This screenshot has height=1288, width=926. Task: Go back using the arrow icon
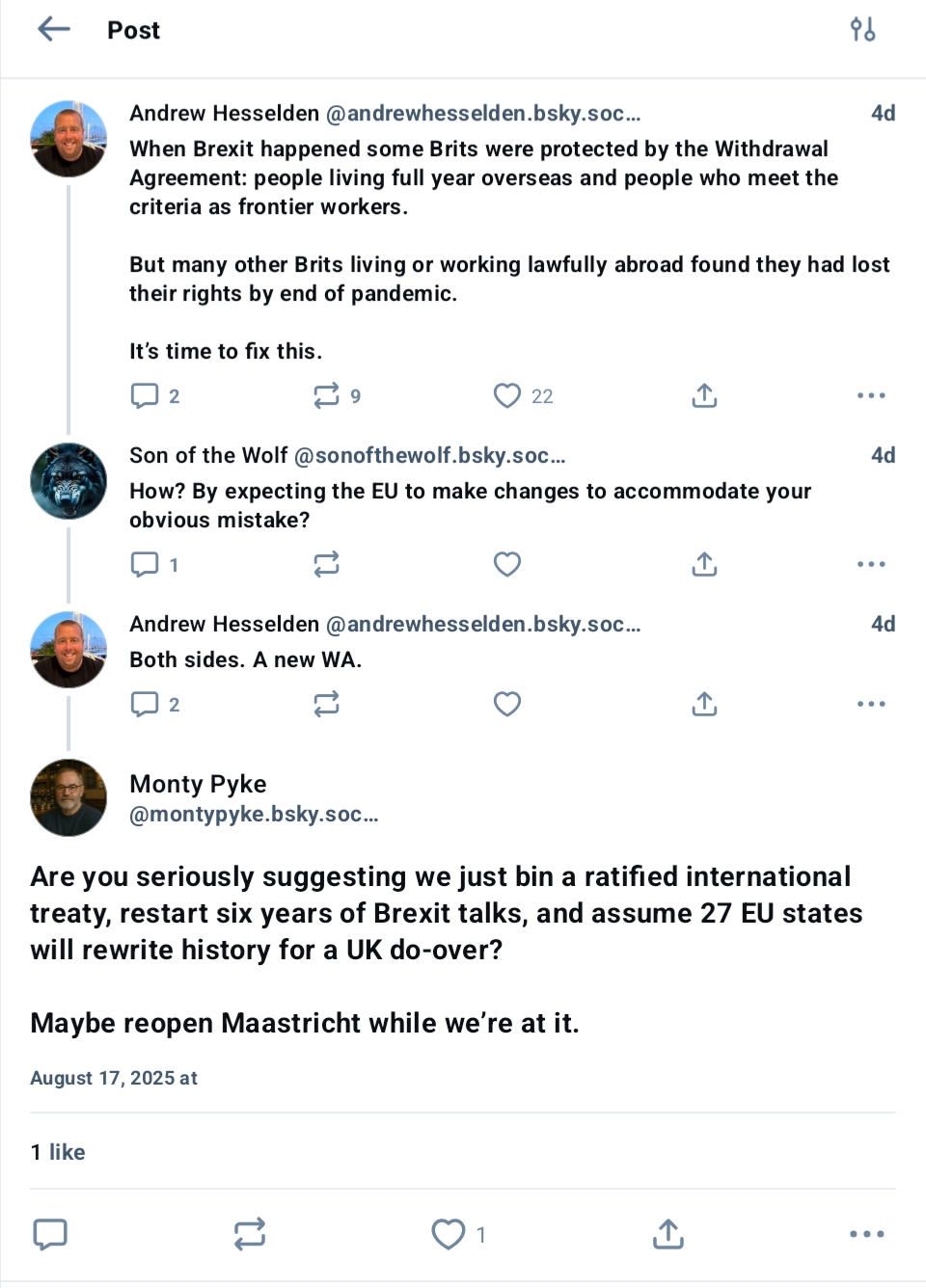click(x=54, y=30)
